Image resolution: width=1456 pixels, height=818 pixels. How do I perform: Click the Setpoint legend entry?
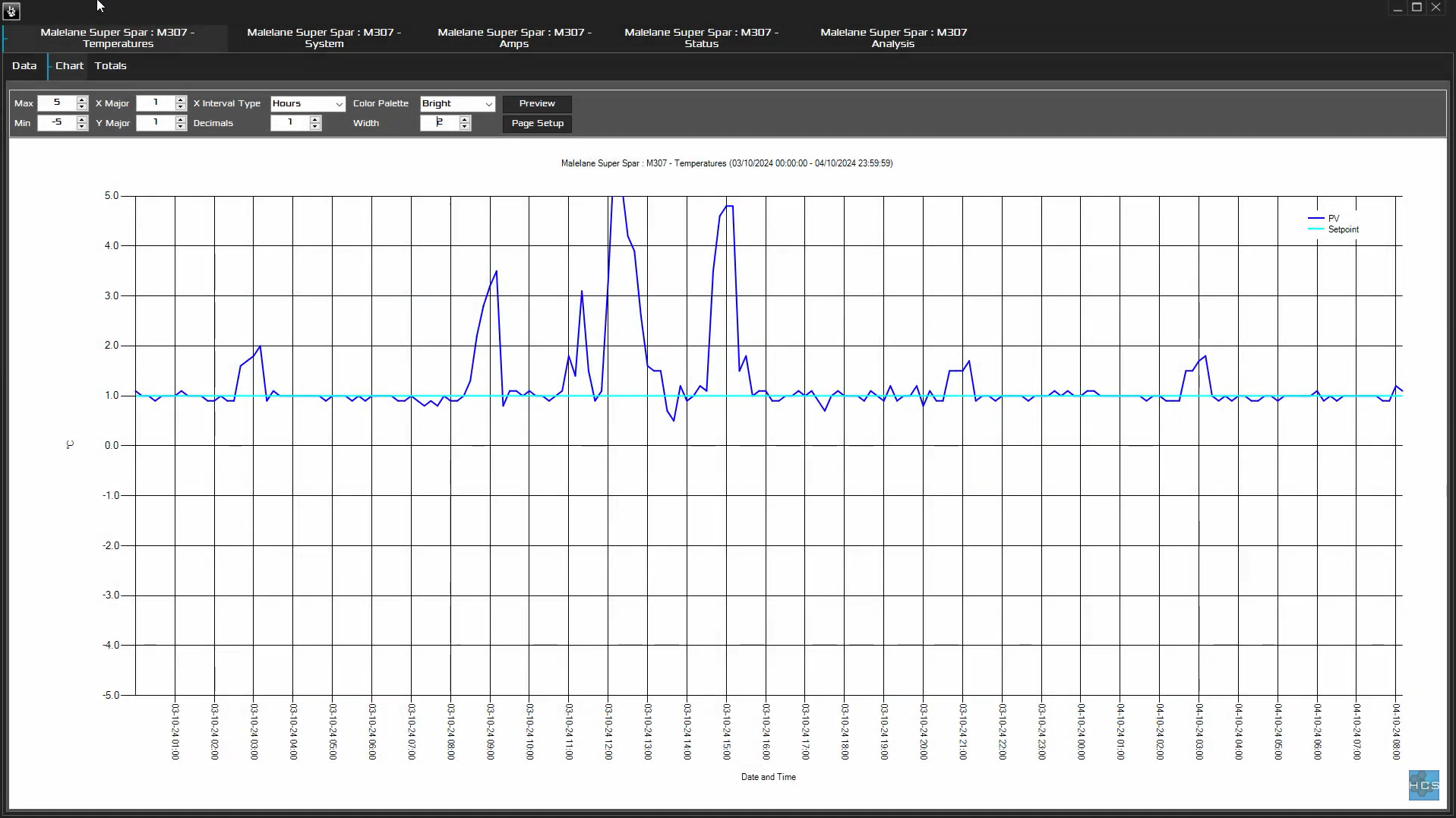[1334, 229]
